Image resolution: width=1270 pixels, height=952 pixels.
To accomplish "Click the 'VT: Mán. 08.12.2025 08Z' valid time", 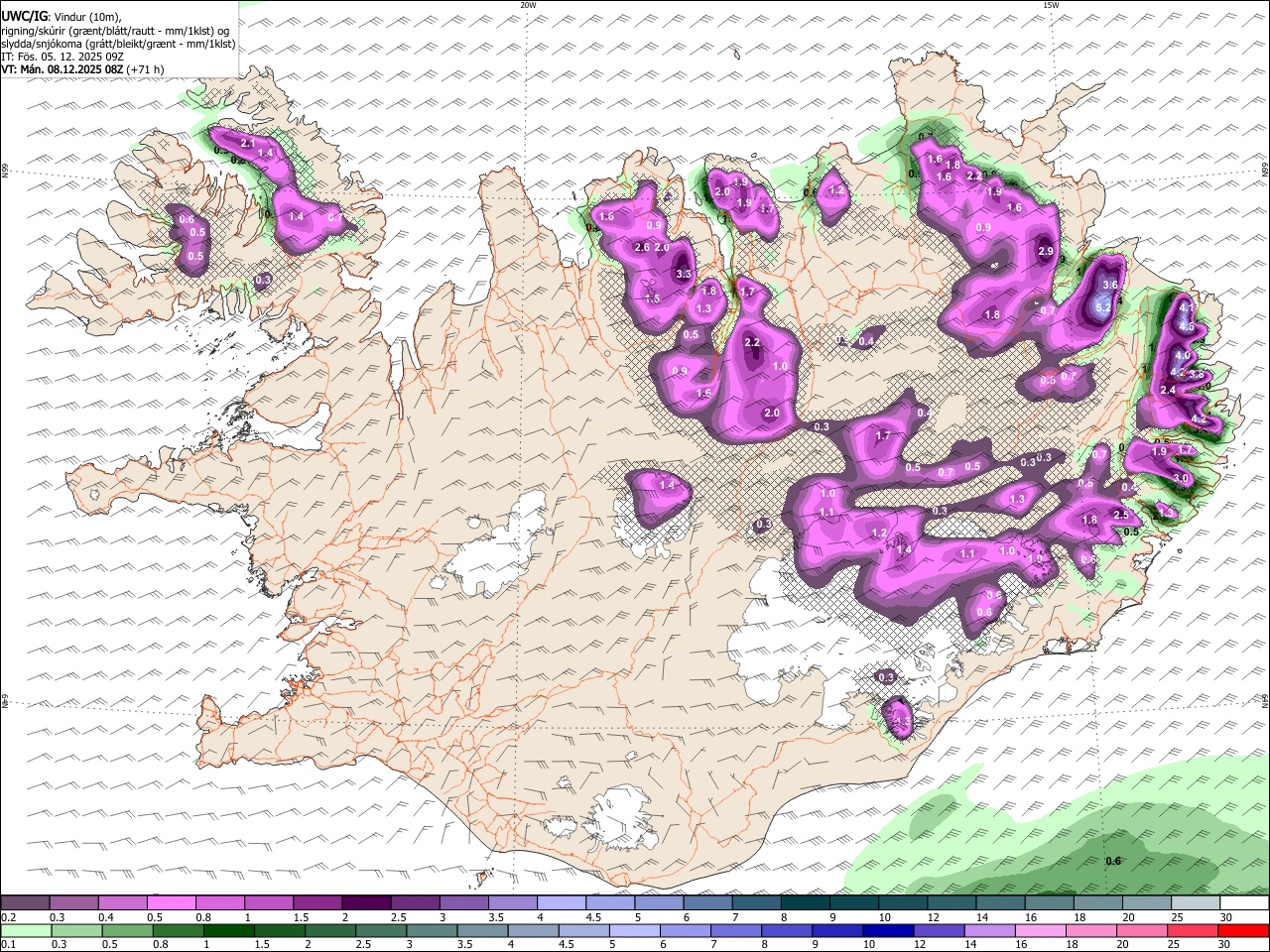I will pyautogui.click(x=62, y=69).
